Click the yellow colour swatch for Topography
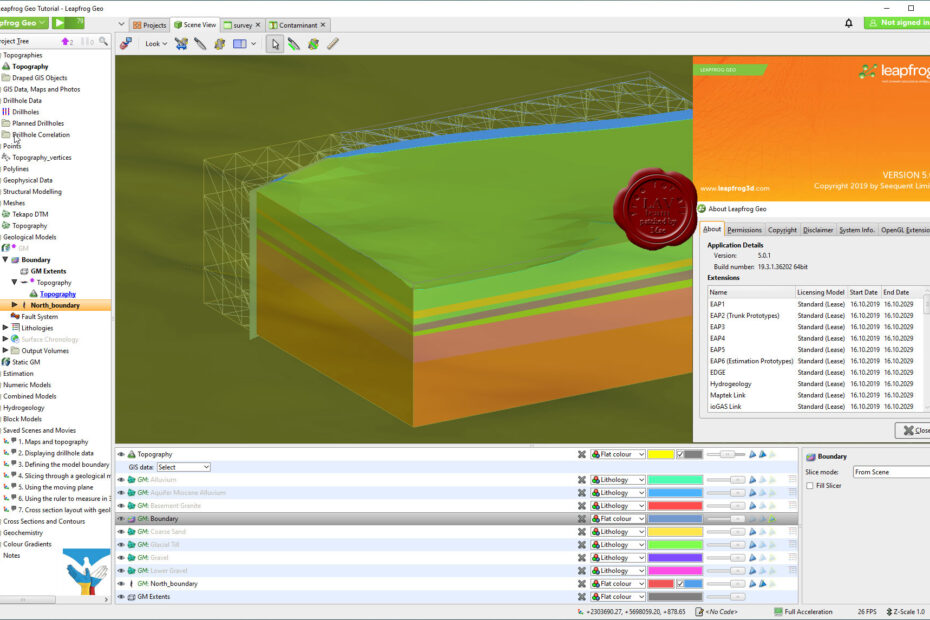Viewport: 930px width, 620px height. pyautogui.click(x=661, y=454)
